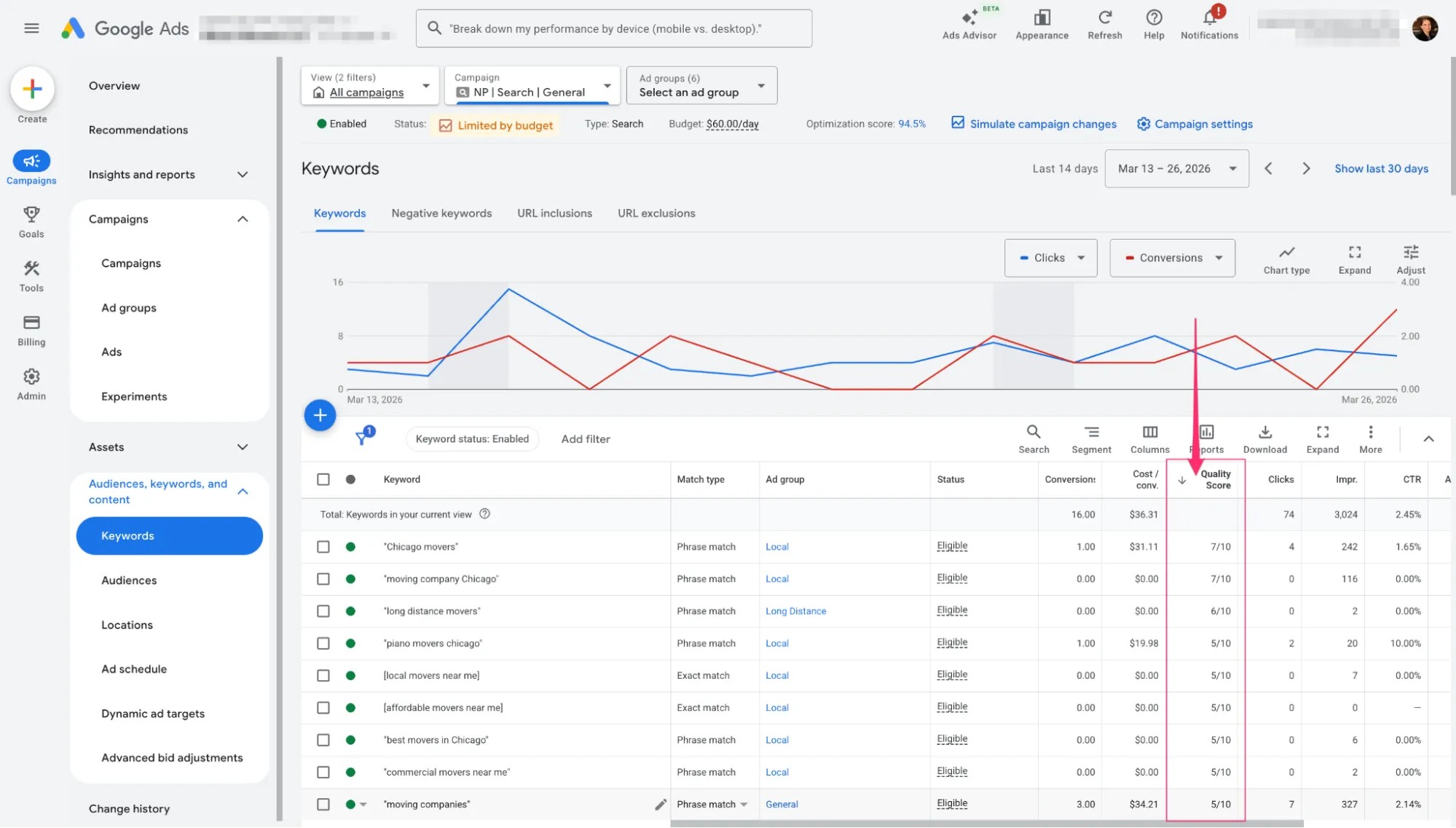
Task: Click the Long Distance ad group link
Action: tap(795, 612)
